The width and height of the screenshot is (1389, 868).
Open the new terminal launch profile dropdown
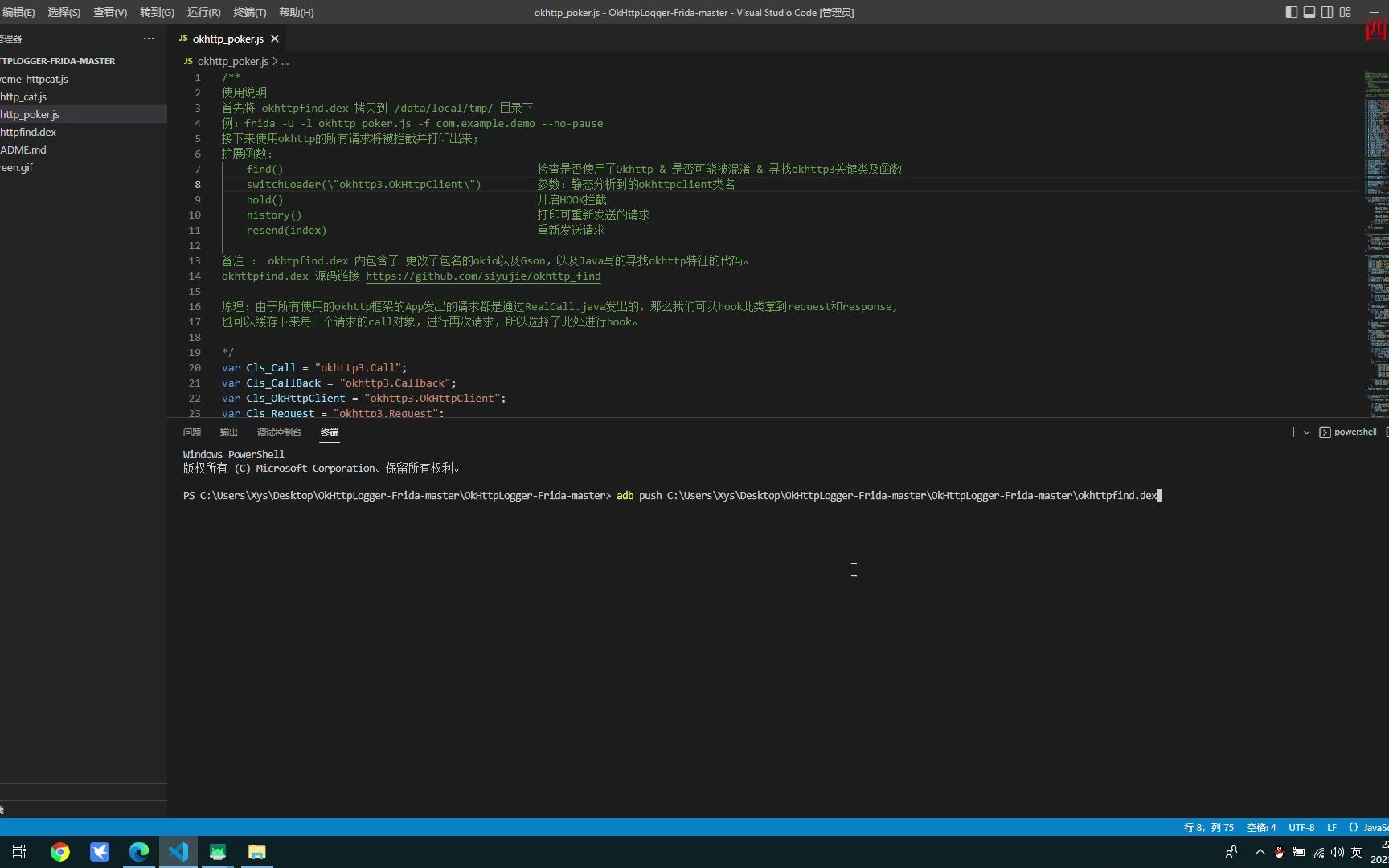(1306, 432)
